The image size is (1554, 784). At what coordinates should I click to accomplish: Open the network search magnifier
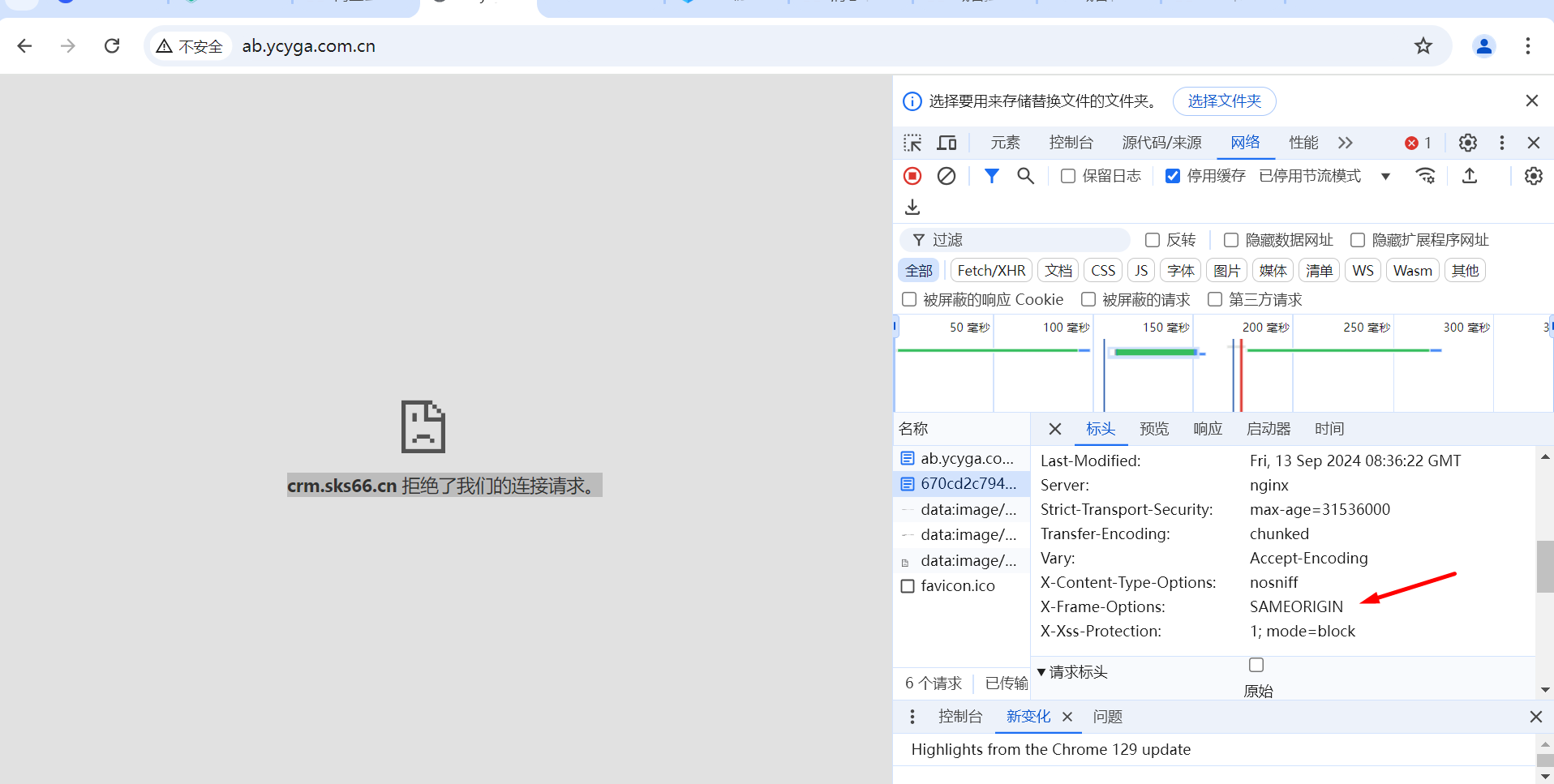click(1025, 176)
